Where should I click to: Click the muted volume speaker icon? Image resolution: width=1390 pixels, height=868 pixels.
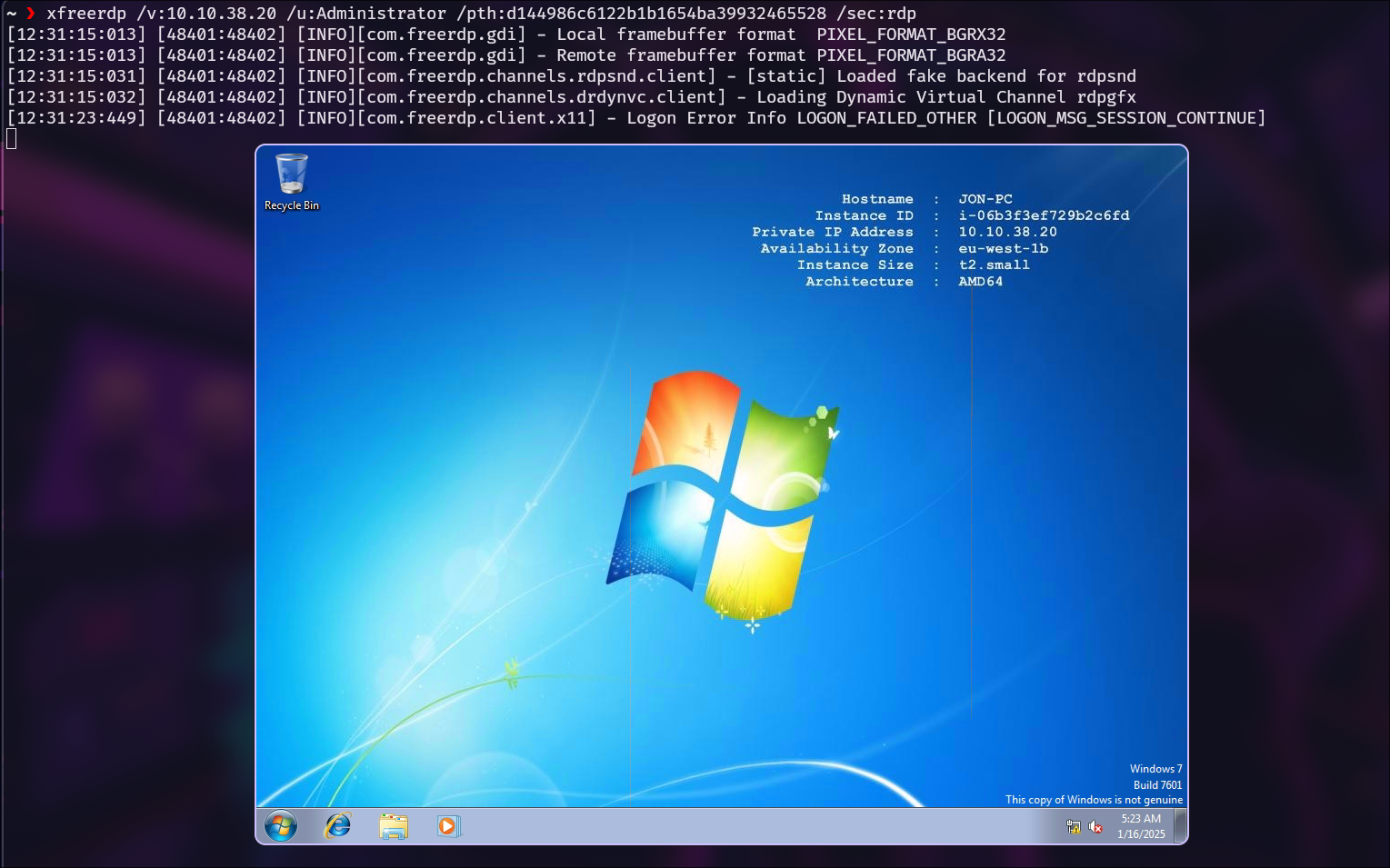pyautogui.click(x=1095, y=827)
